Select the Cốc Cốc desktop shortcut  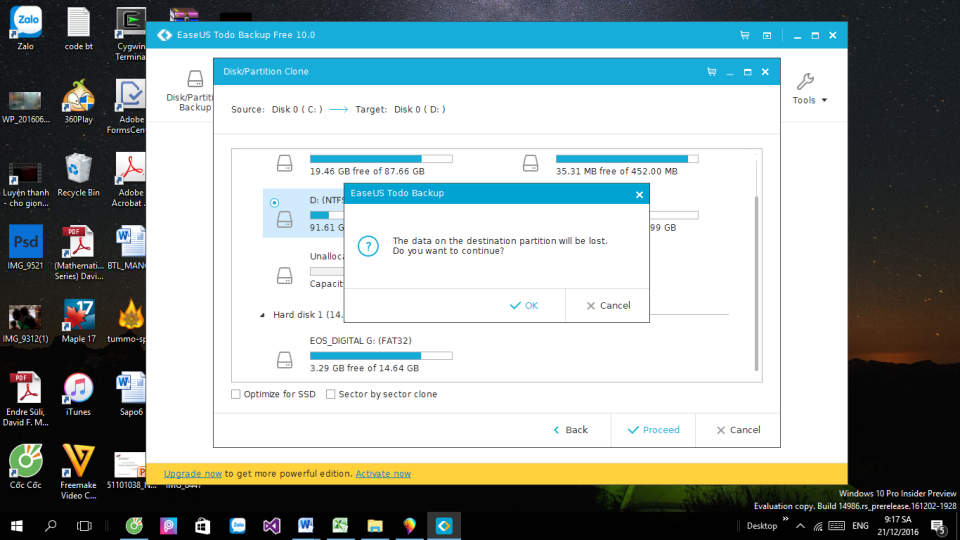pos(26,467)
